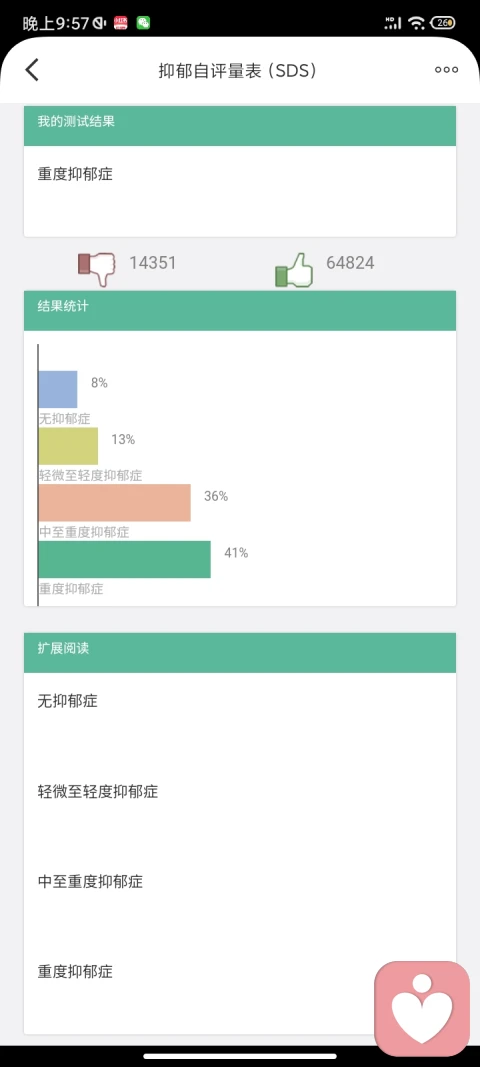Select the yellow 13% bar
Viewport: 480px width, 1067px height.
point(68,446)
